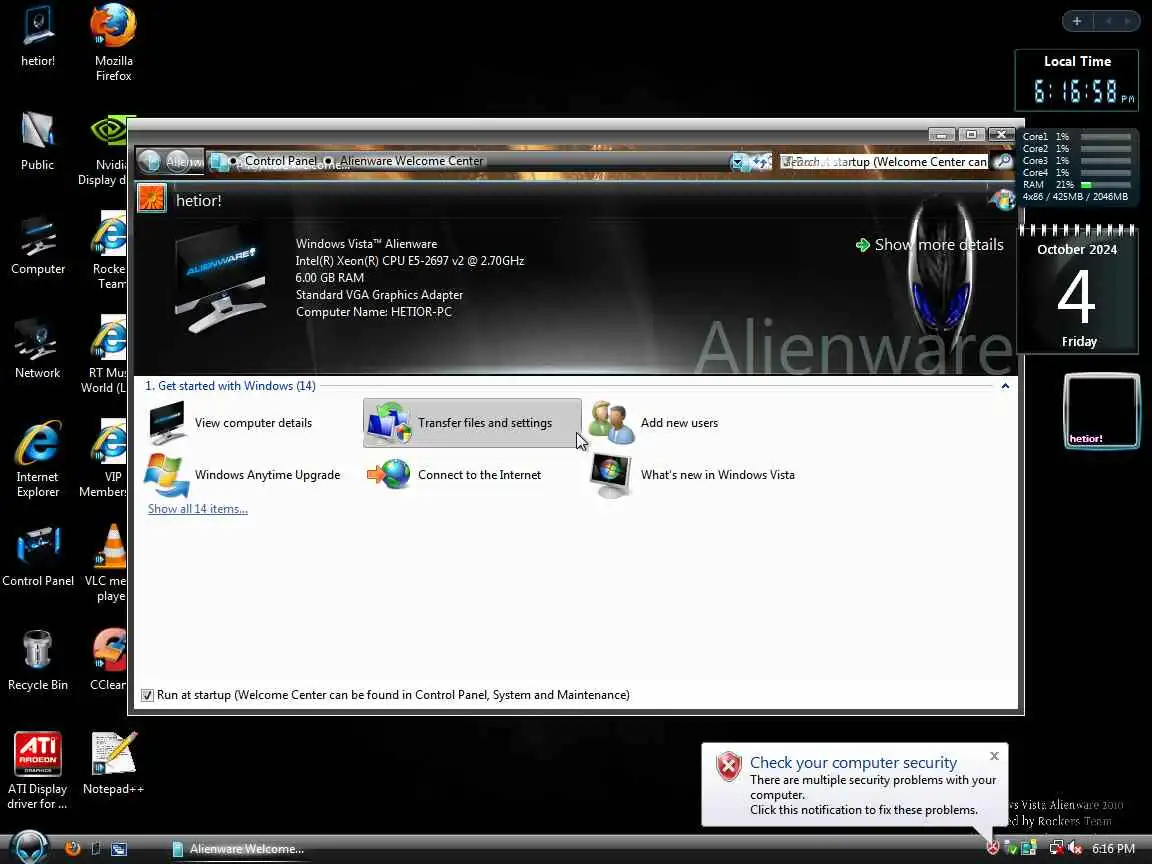Click Show all 14 items link

pos(198,508)
